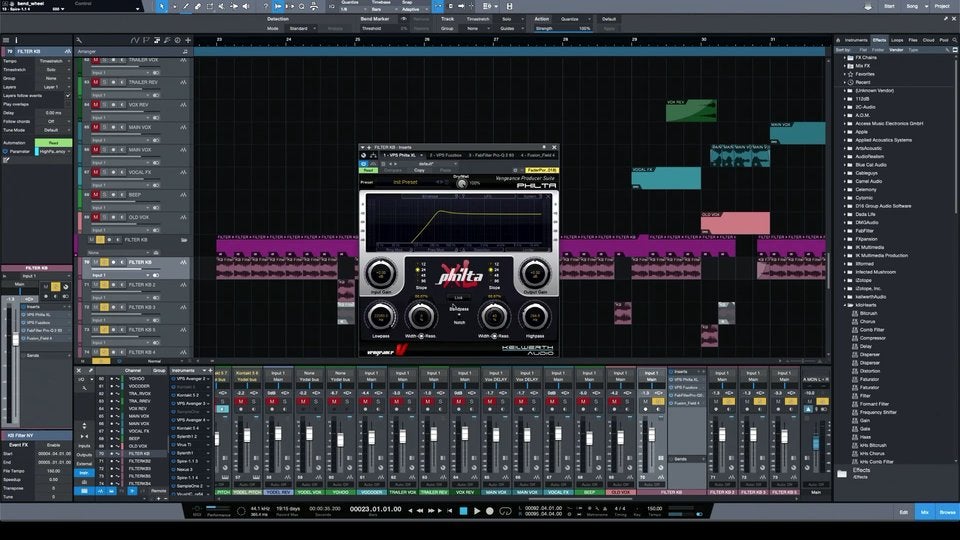Adjust the Highpass frequency knob

coord(535,317)
